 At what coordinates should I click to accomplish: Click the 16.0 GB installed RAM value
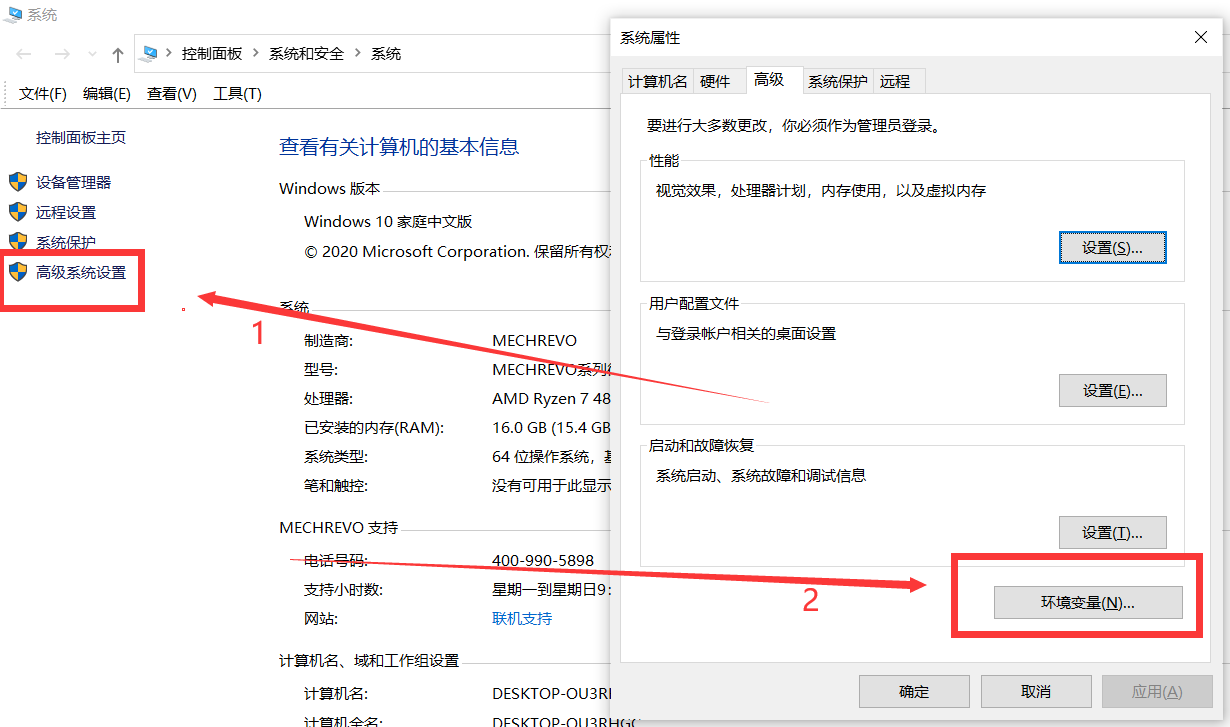coord(551,427)
